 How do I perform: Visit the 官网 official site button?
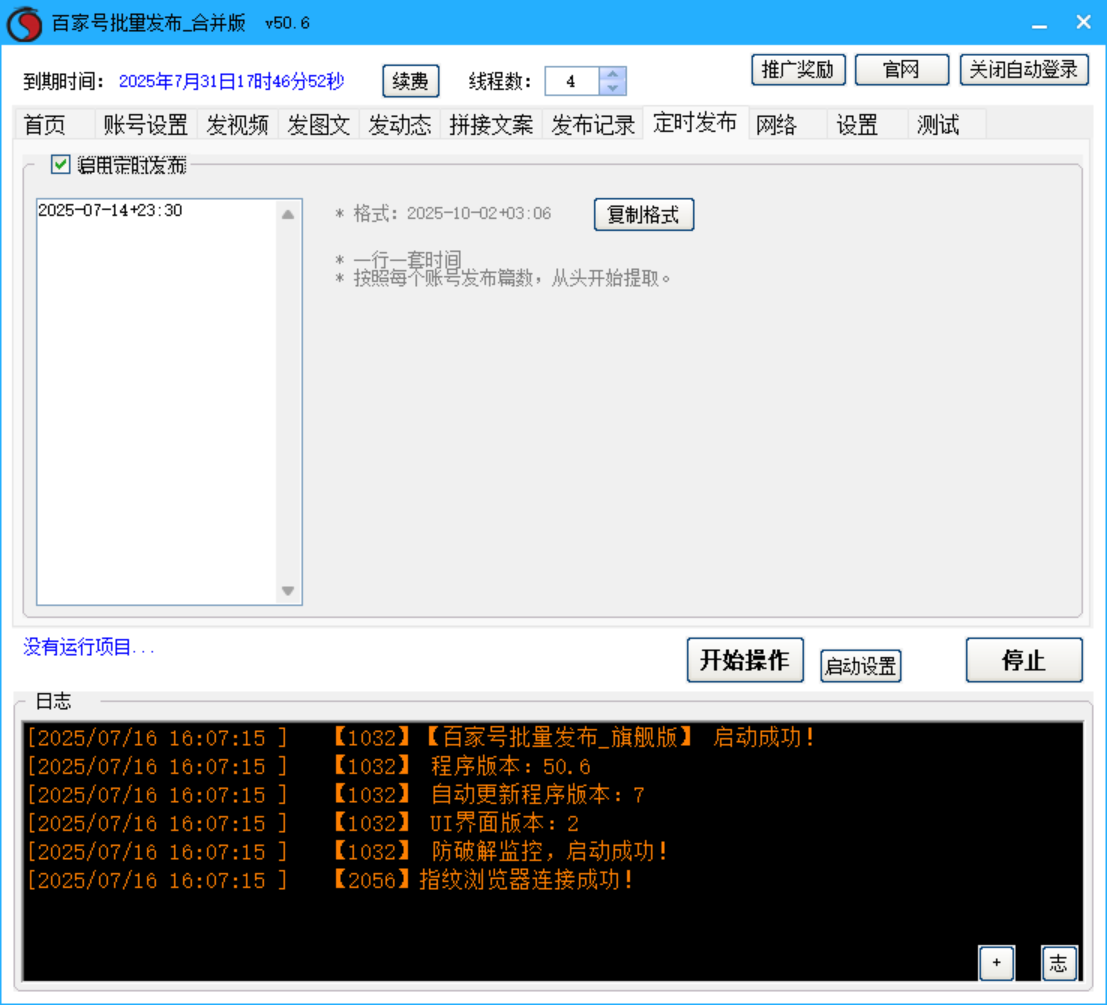click(902, 70)
